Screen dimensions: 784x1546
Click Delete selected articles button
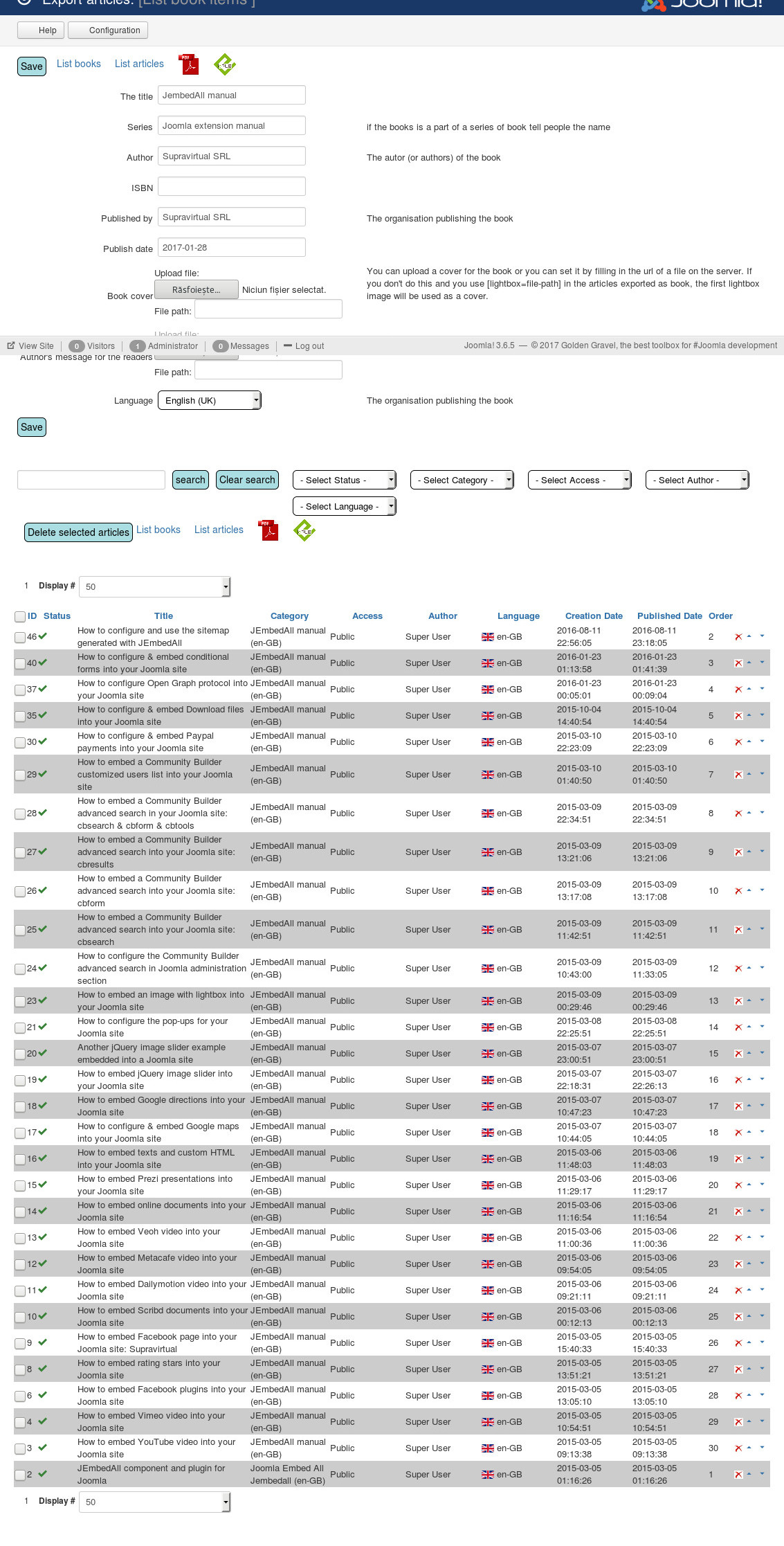78,532
